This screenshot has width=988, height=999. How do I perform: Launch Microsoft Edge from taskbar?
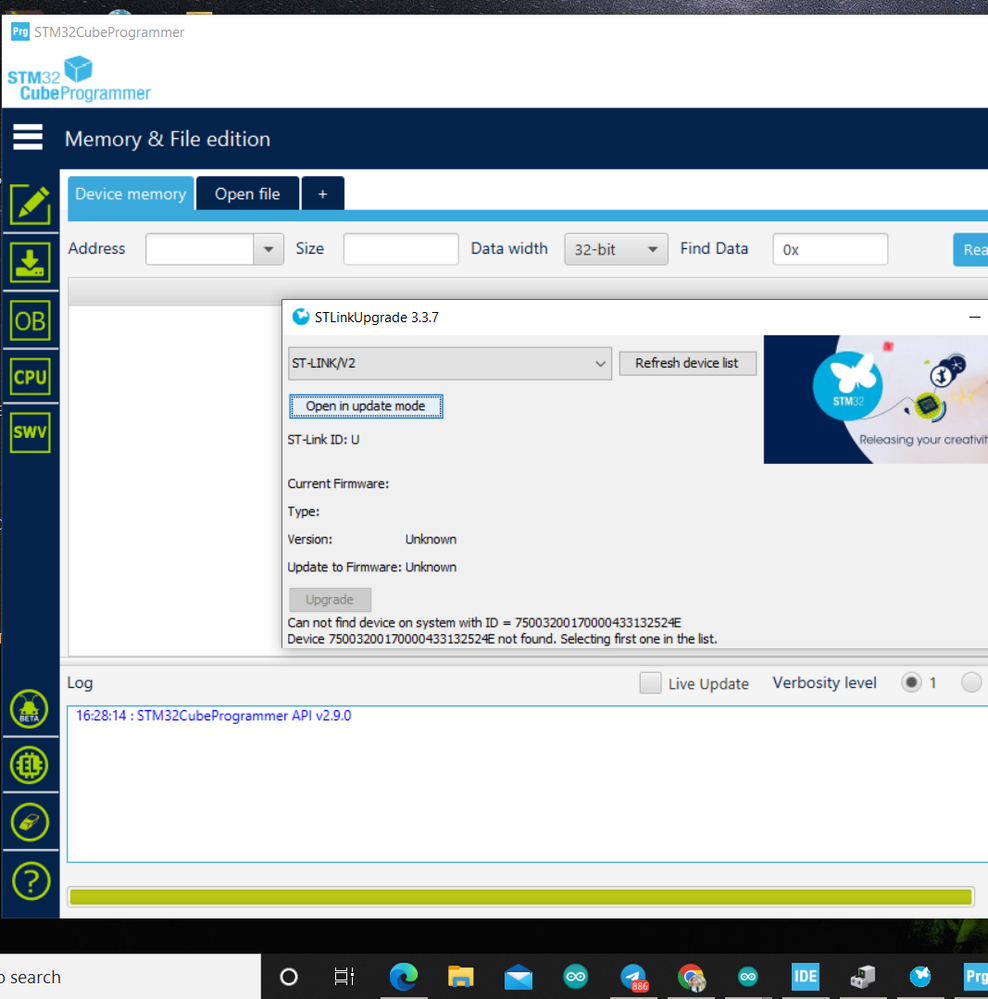pos(403,976)
